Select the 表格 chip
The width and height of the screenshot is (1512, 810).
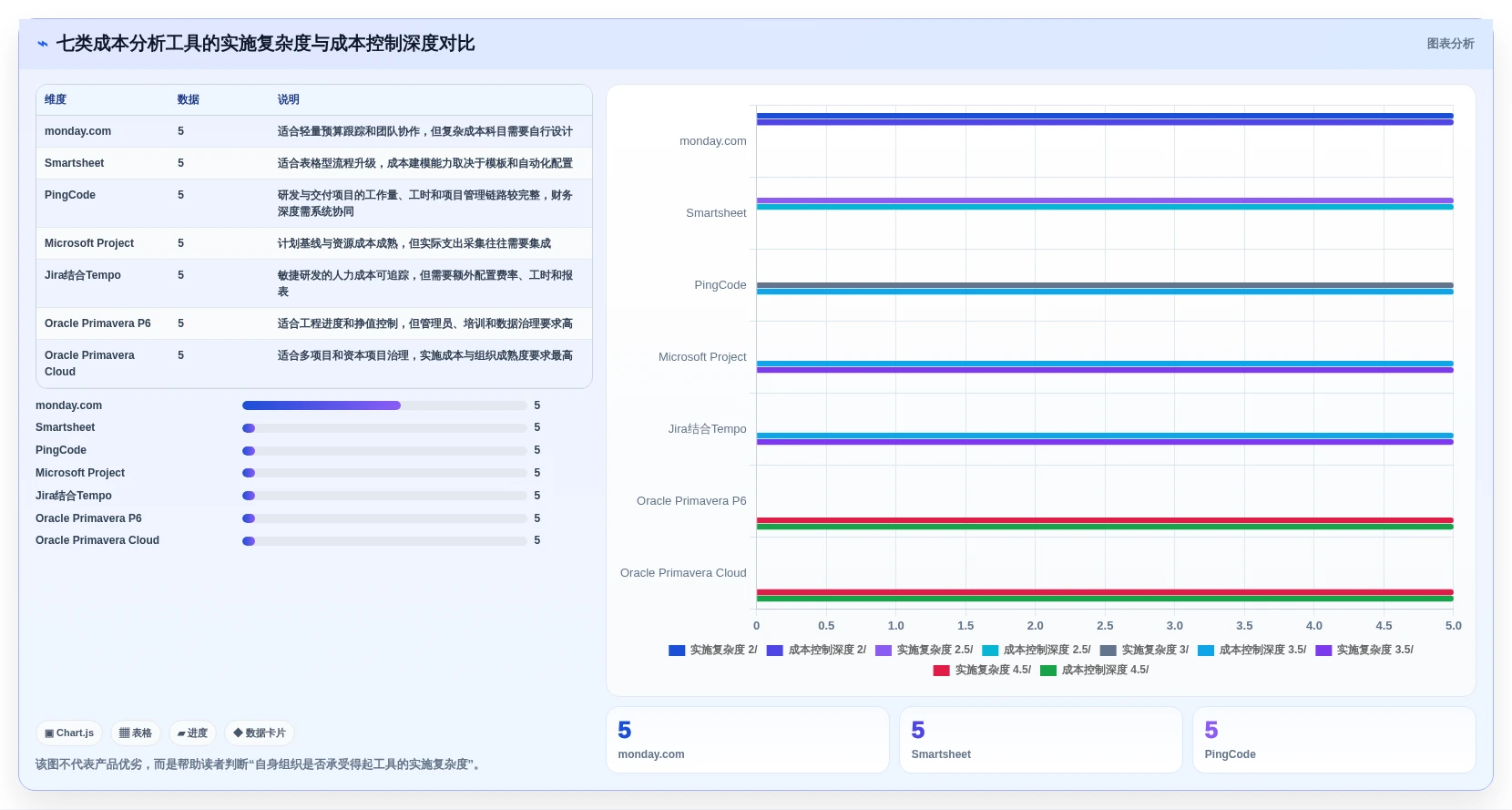point(136,733)
